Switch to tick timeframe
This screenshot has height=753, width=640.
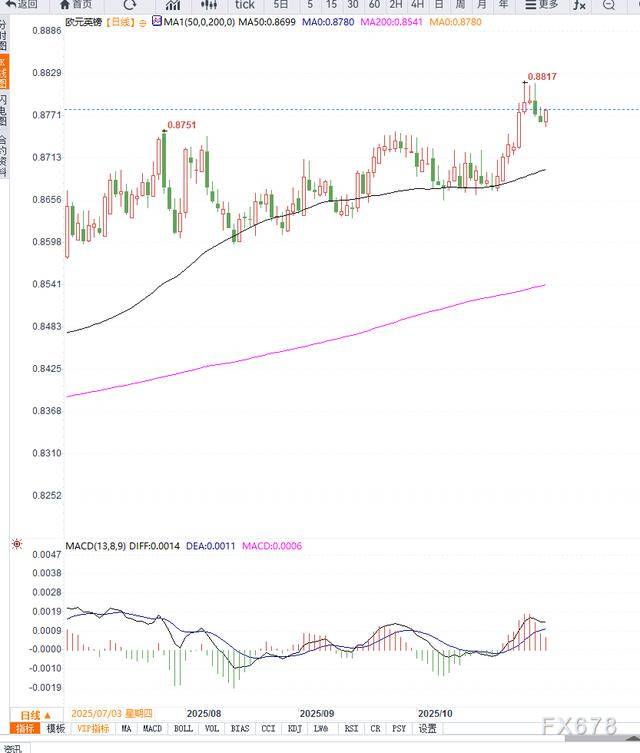(x=244, y=4)
